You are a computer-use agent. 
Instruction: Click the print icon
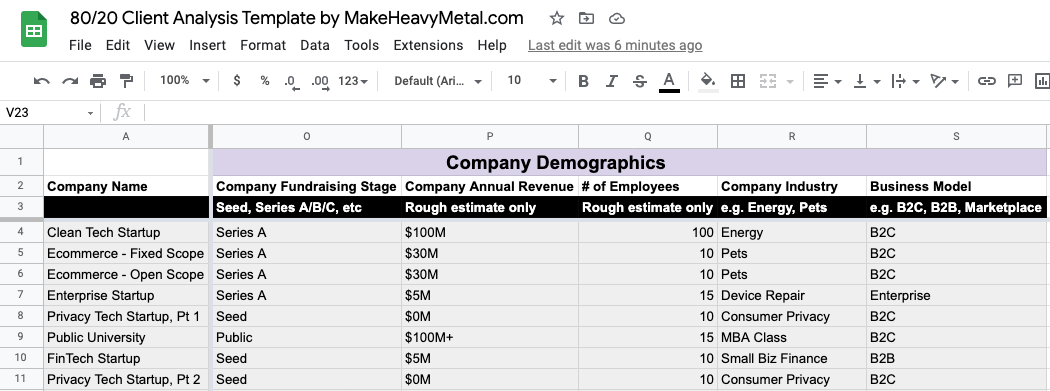98,81
